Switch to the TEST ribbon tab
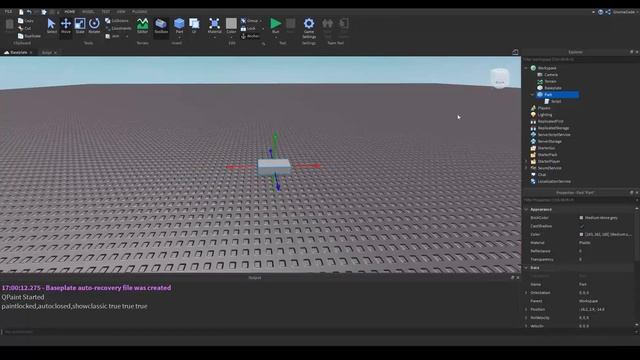Image resolution: width=640 pixels, height=360 pixels. [x=106, y=12]
